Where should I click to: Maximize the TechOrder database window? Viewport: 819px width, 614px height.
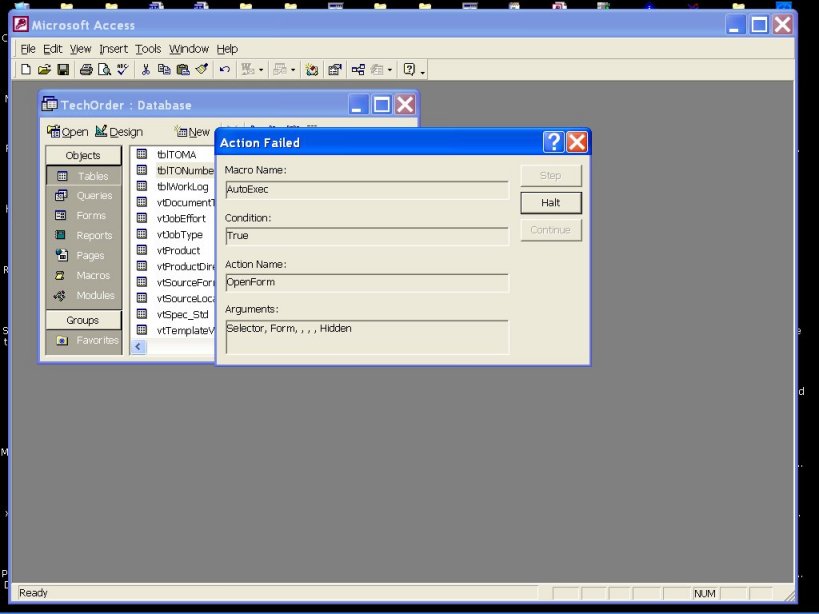(x=381, y=105)
